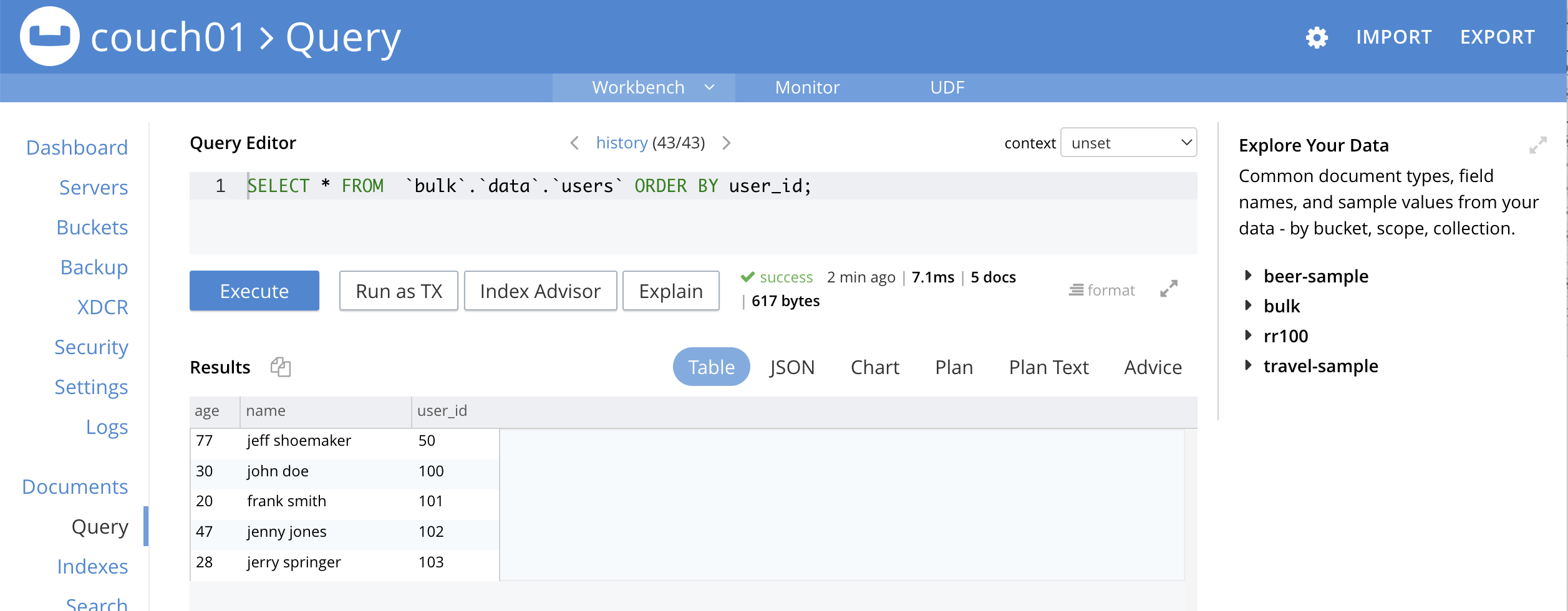Switch to the JSON results view
This screenshot has width=1568, height=611.
tap(791, 367)
